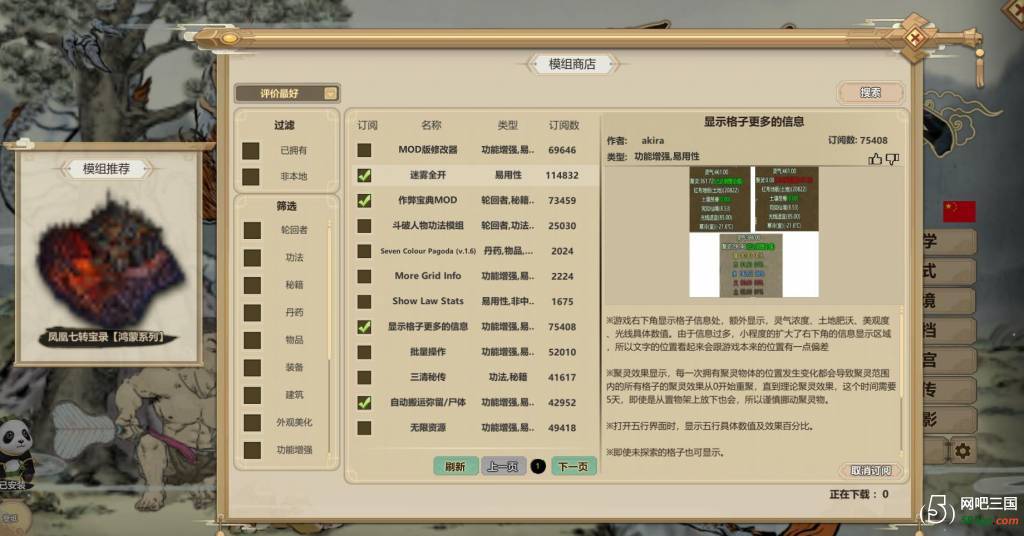The height and width of the screenshot is (536, 1024).
Task: Open the mod preview screenshot thumbnail
Action: click(x=754, y=232)
